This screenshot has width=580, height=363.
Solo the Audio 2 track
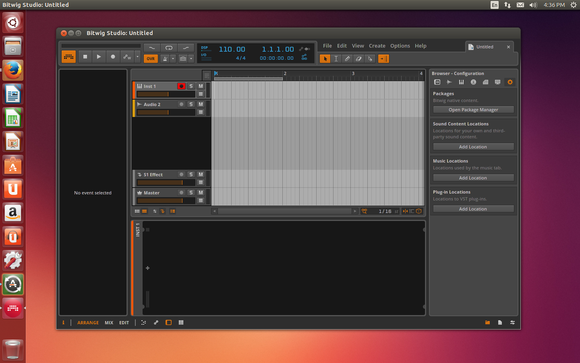pyautogui.click(x=191, y=104)
